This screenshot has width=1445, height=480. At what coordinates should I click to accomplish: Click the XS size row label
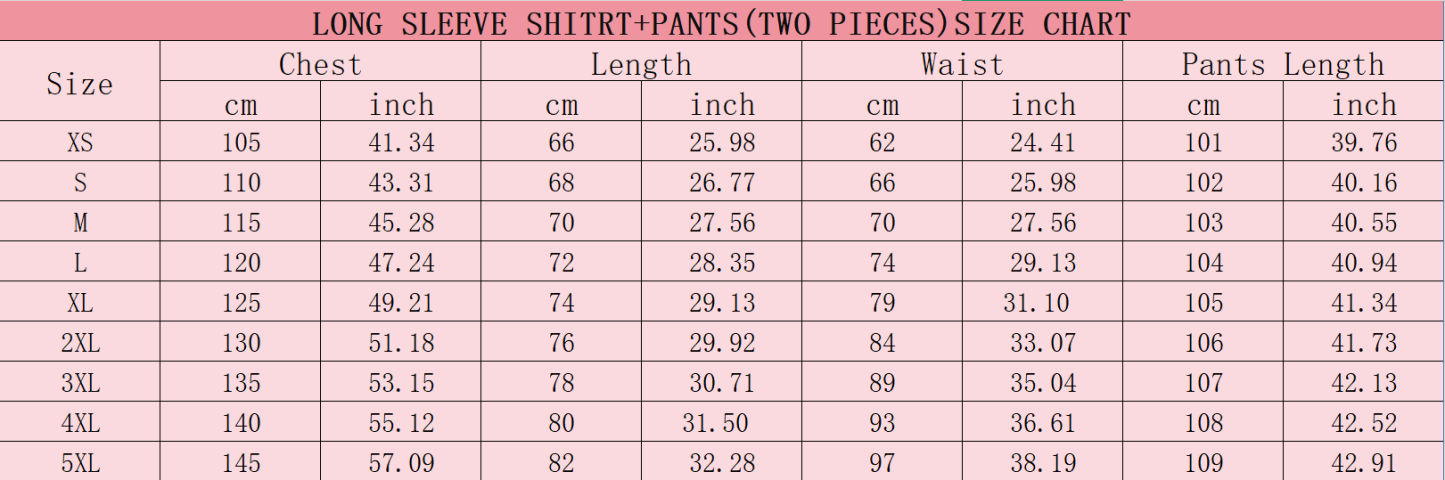[x=80, y=142]
